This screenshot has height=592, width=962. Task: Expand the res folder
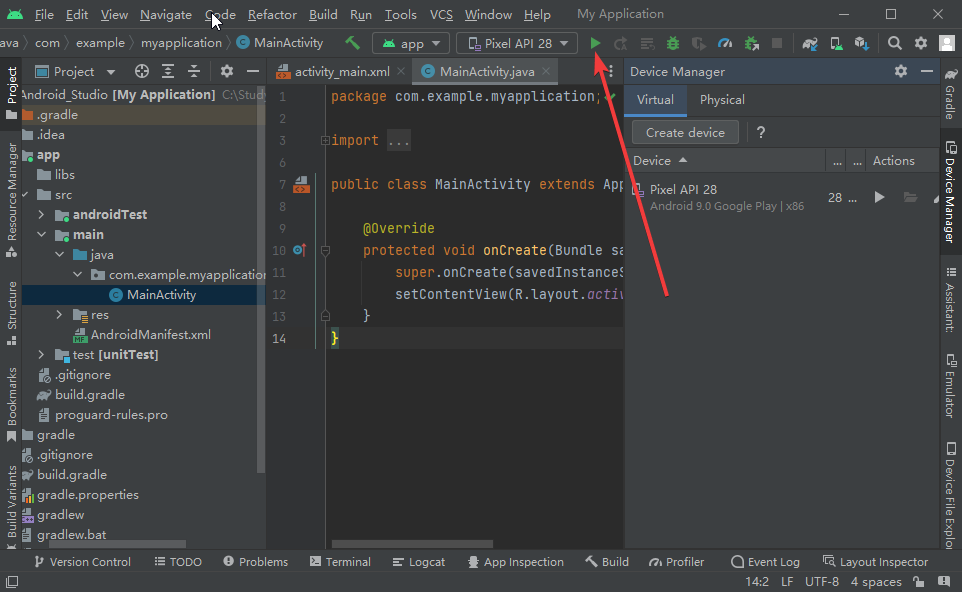[x=60, y=315]
